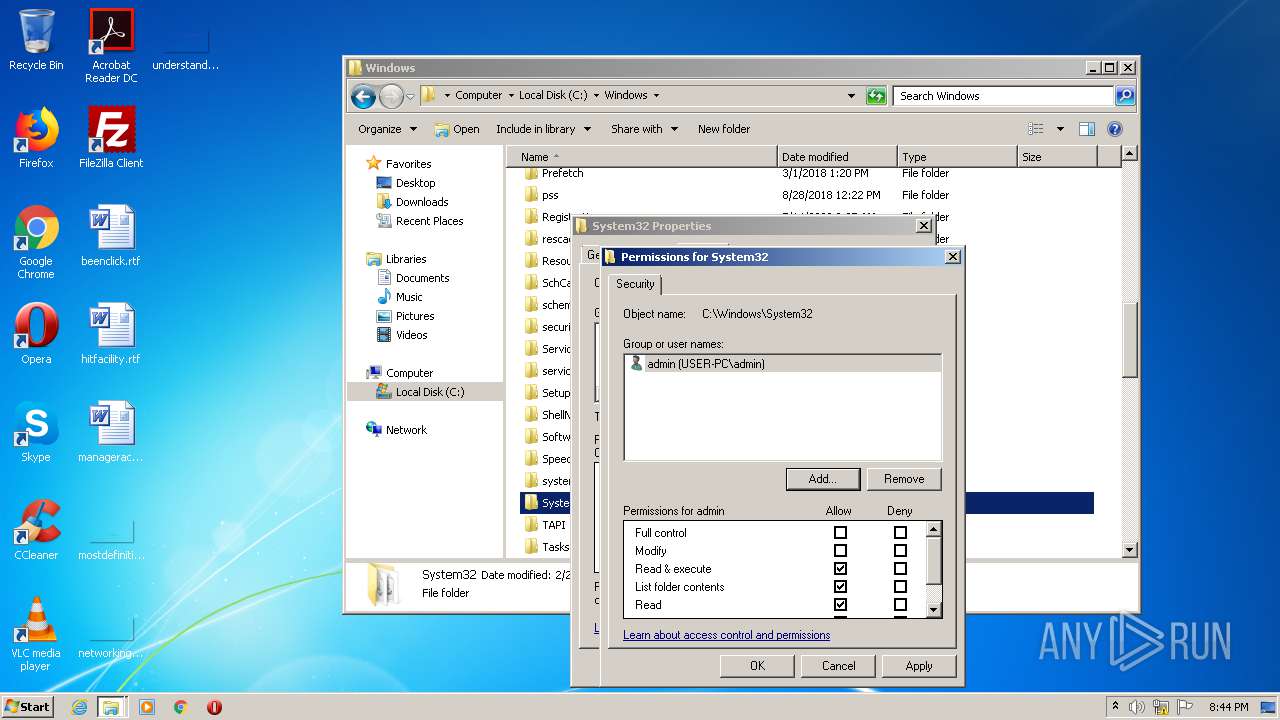Open the Acrobat Reader DC shortcut
The height and width of the screenshot is (720, 1280).
point(111,45)
